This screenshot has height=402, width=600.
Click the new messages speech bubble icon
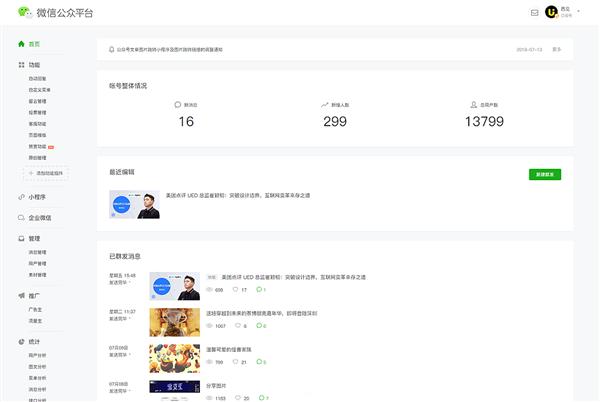point(178,104)
